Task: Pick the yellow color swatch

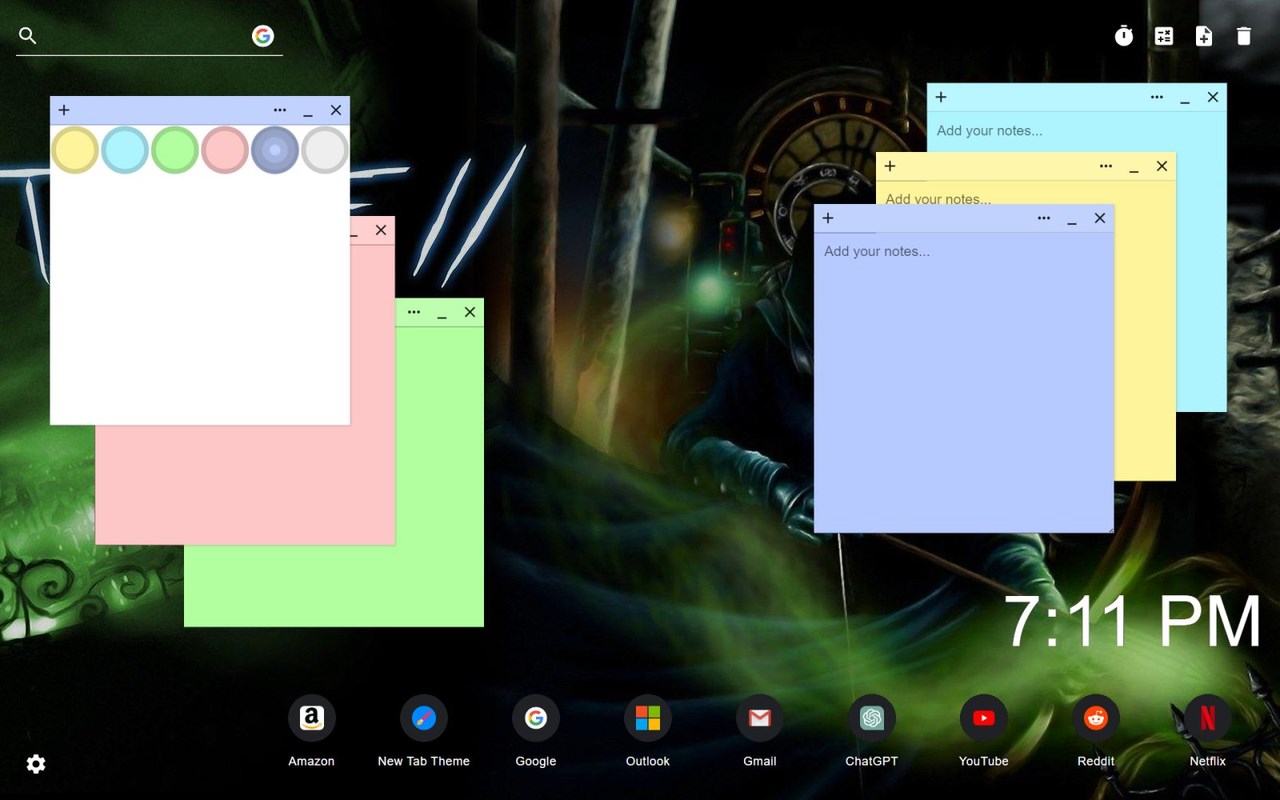Action: [x=75, y=150]
